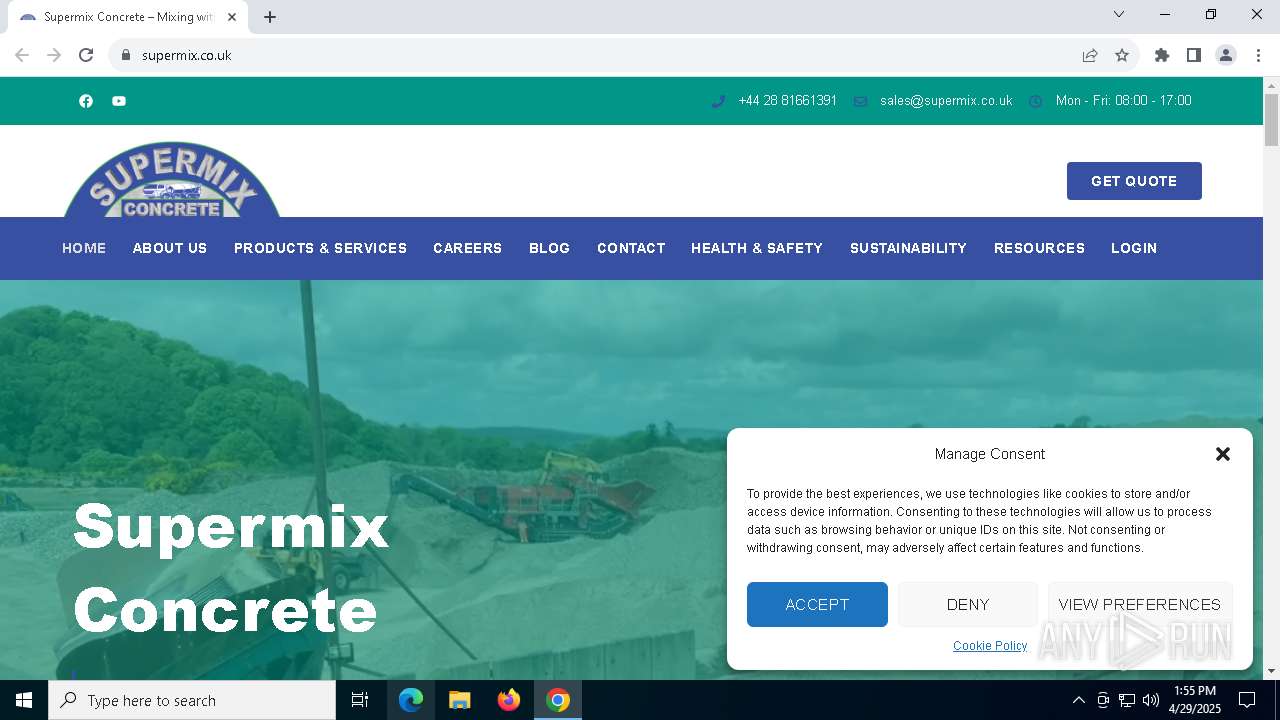This screenshot has height=720, width=1280.
Task: Reload the supermix.co.uk page
Action: point(86,55)
